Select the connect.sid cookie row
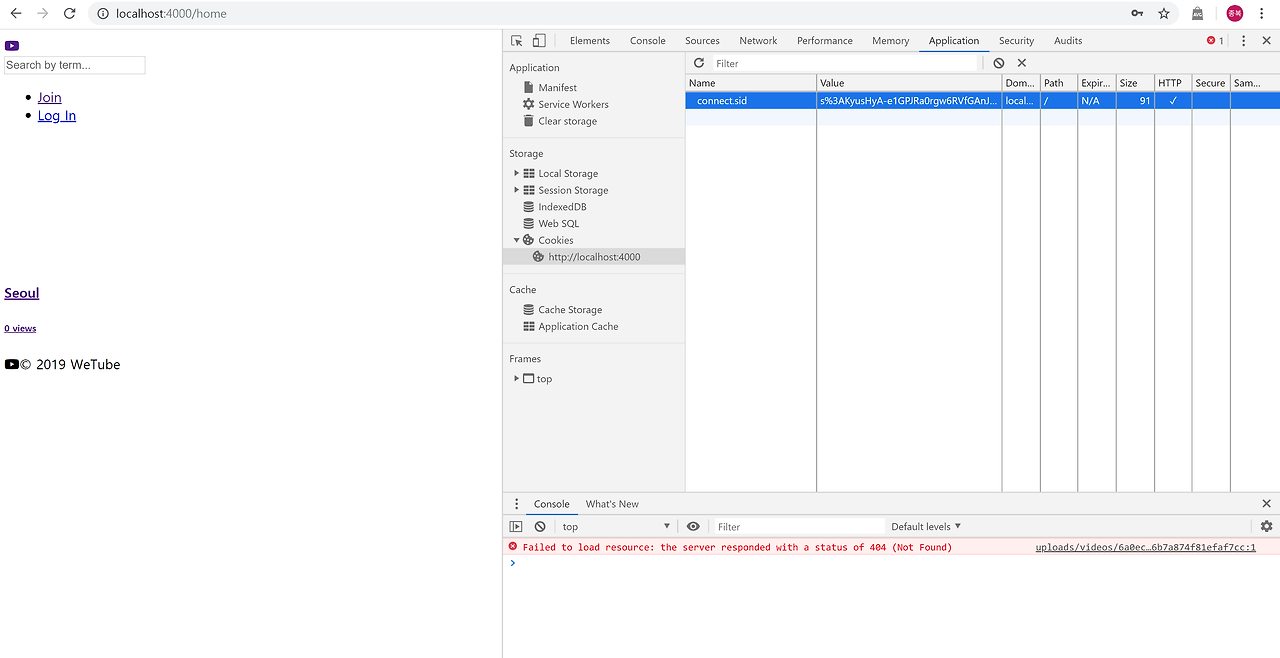The width and height of the screenshot is (1280, 658). coord(982,100)
